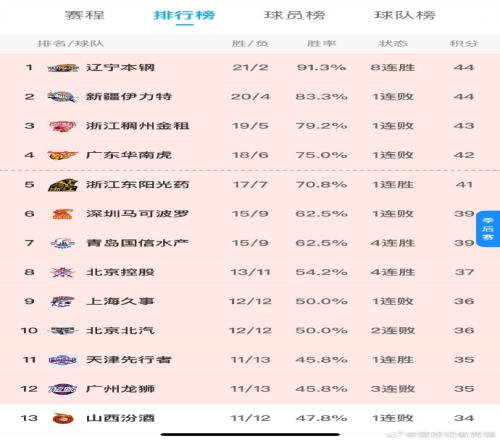Open the 北京北汽 team name
This screenshot has width=500, height=440.
pyautogui.click(x=120, y=331)
